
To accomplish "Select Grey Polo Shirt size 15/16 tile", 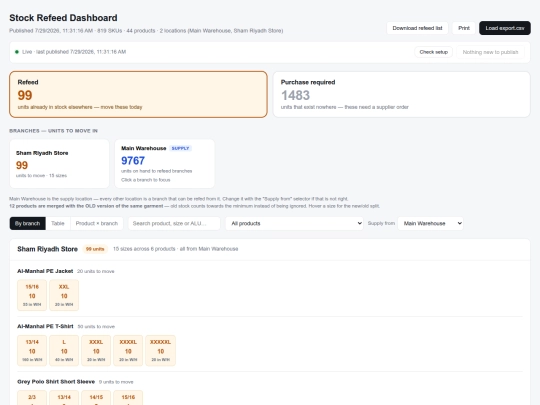I will tap(128, 398).
